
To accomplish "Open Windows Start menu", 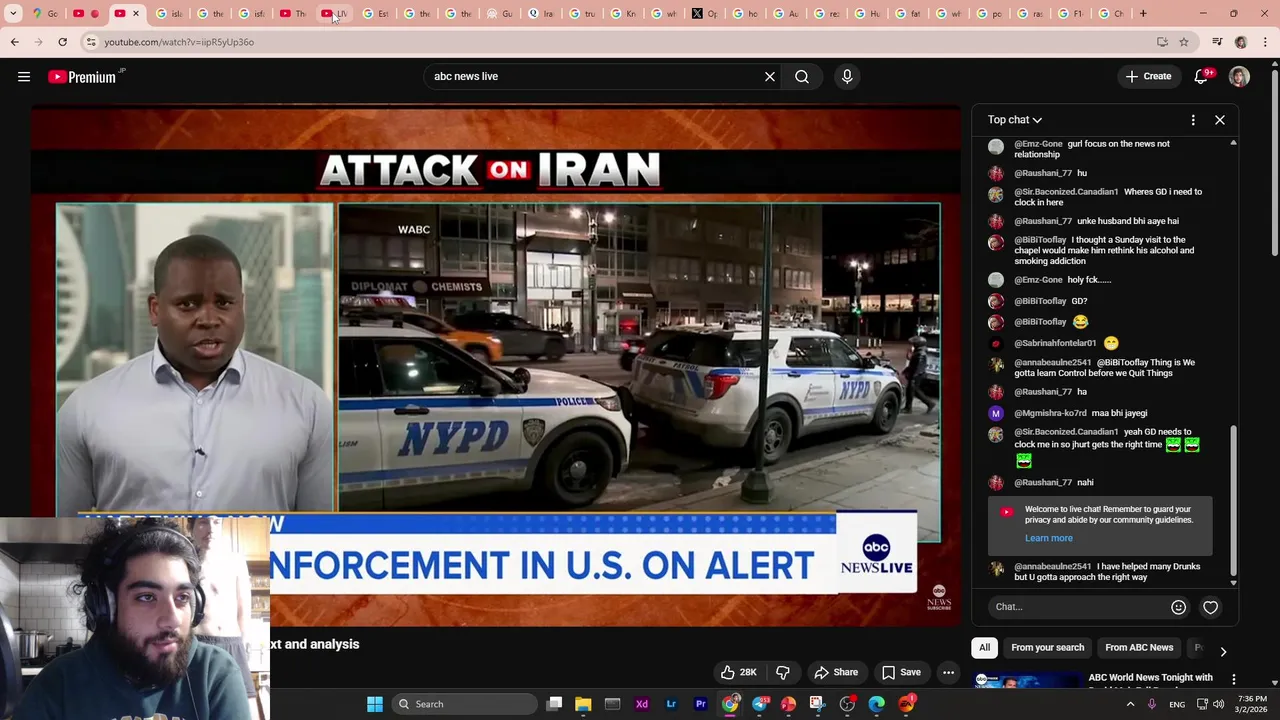I will point(375,704).
